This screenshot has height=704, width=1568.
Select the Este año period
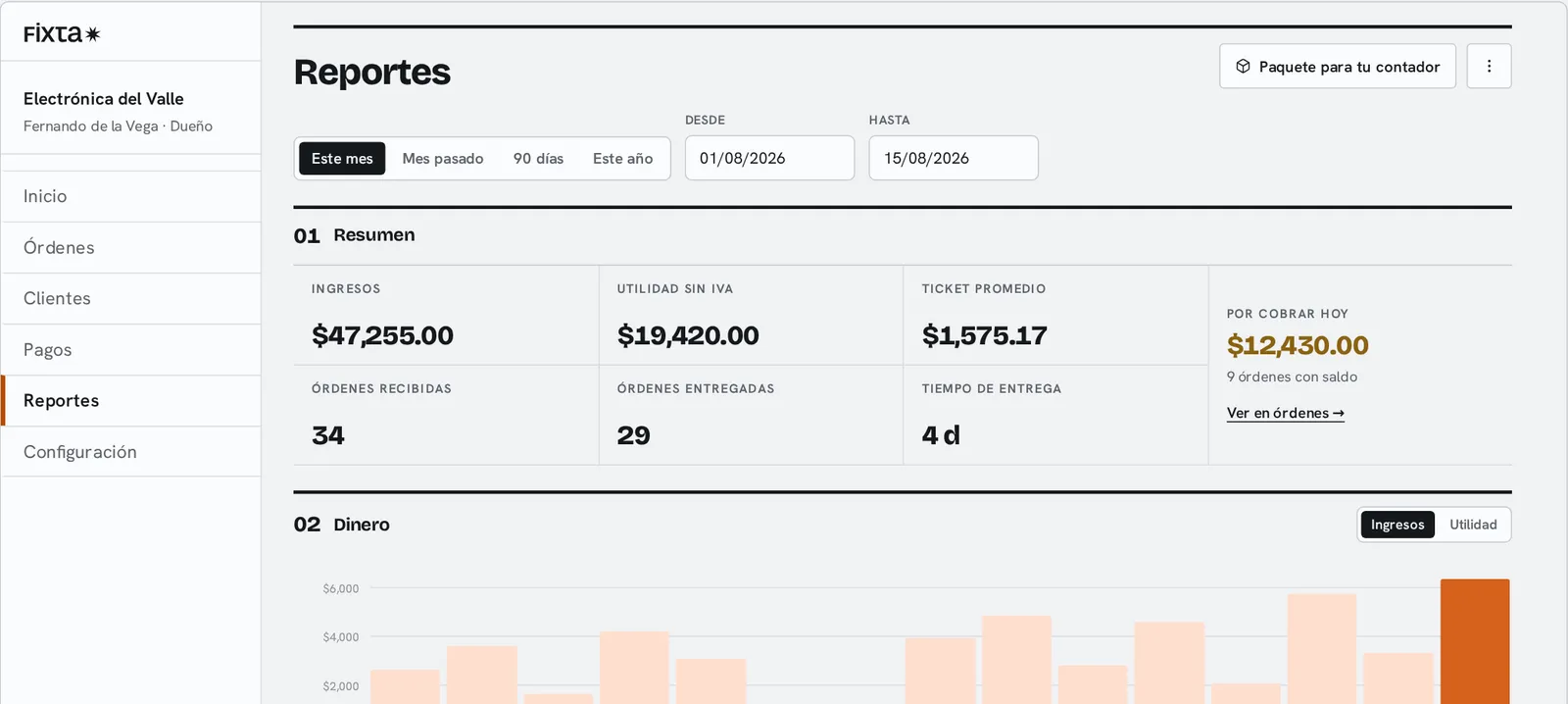(x=622, y=158)
